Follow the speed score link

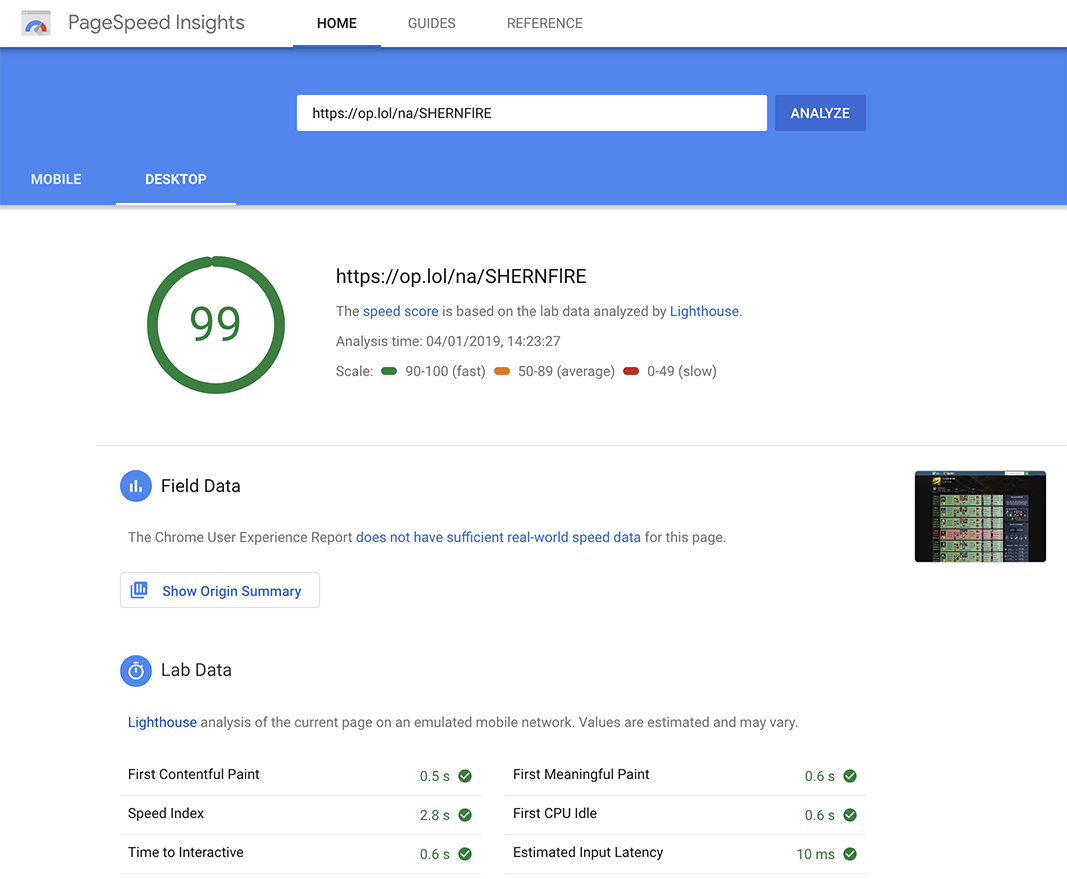point(400,312)
